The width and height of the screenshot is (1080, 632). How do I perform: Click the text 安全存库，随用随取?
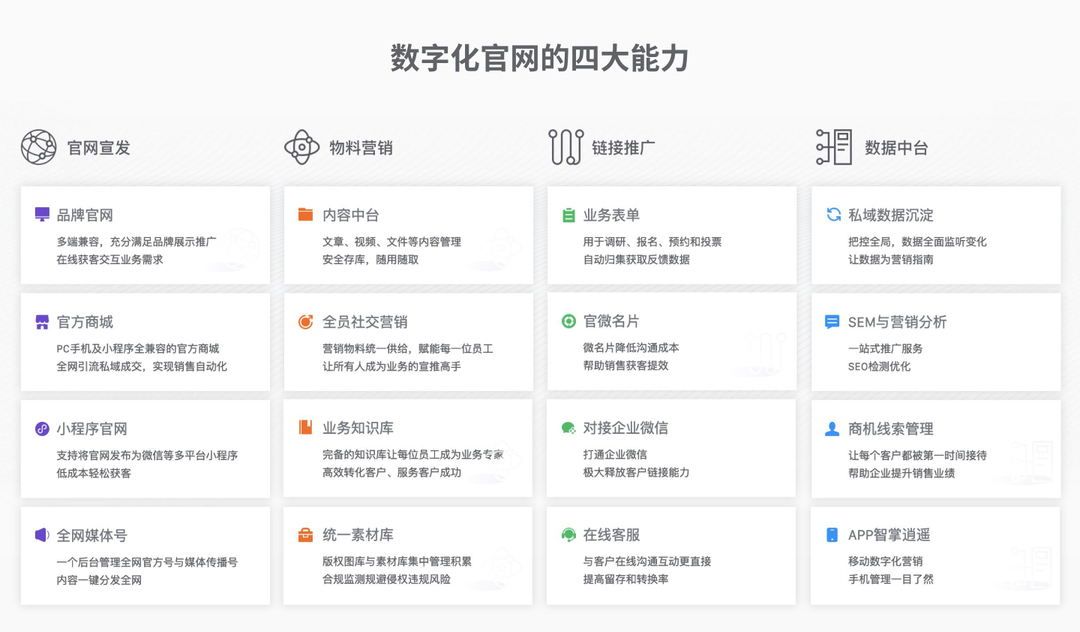(x=371, y=260)
